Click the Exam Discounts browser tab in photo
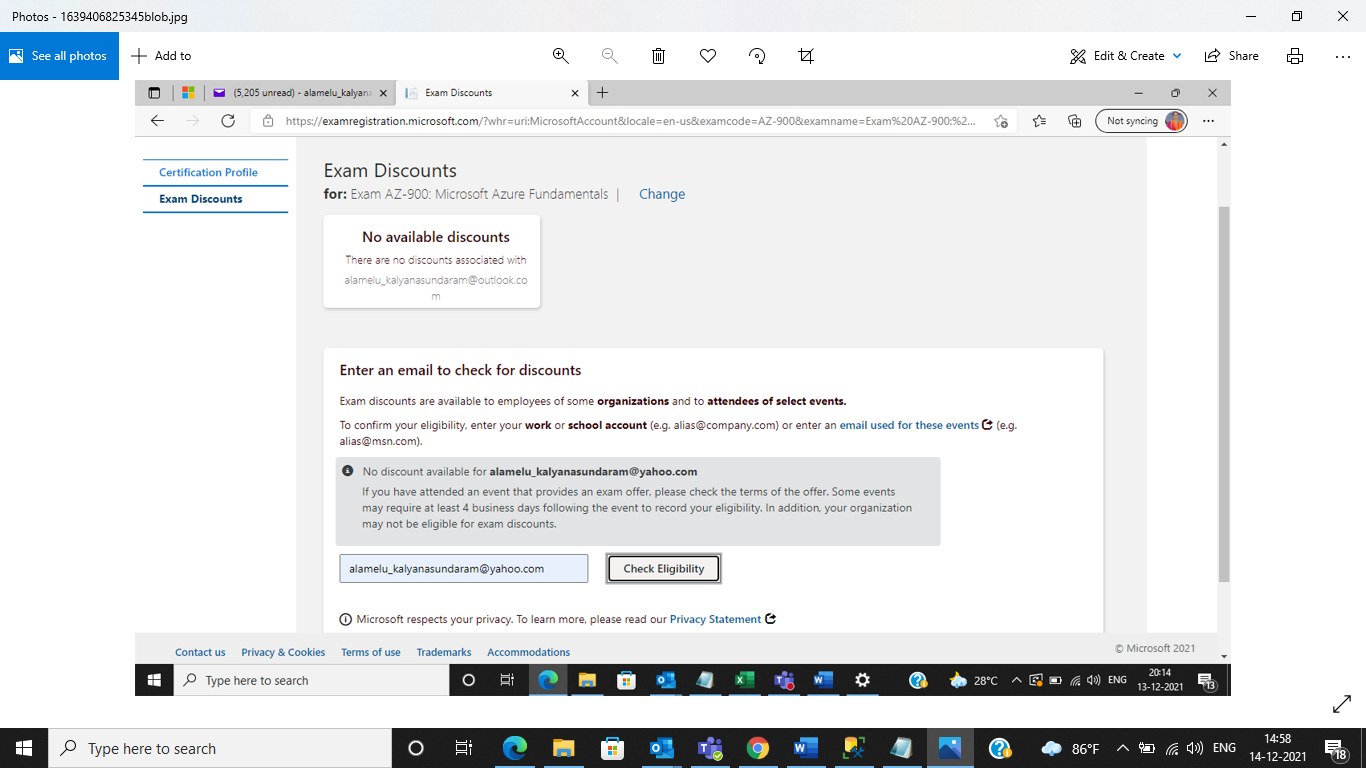This screenshot has width=1366, height=768. tap(491, 93)
